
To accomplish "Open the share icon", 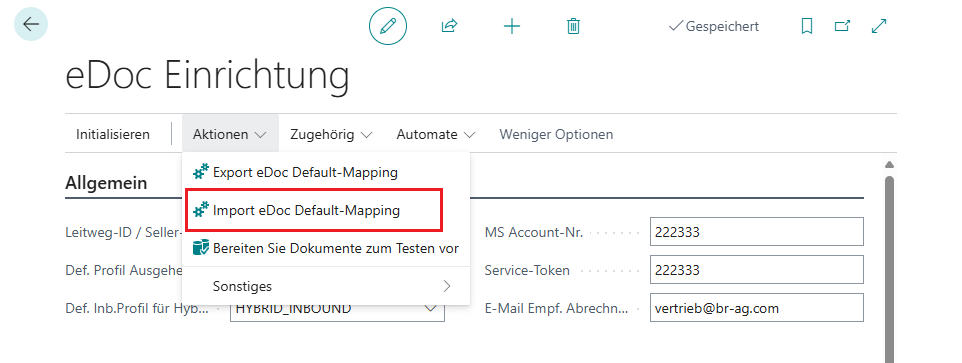I will pyautogui.click(x=450, y=26).
